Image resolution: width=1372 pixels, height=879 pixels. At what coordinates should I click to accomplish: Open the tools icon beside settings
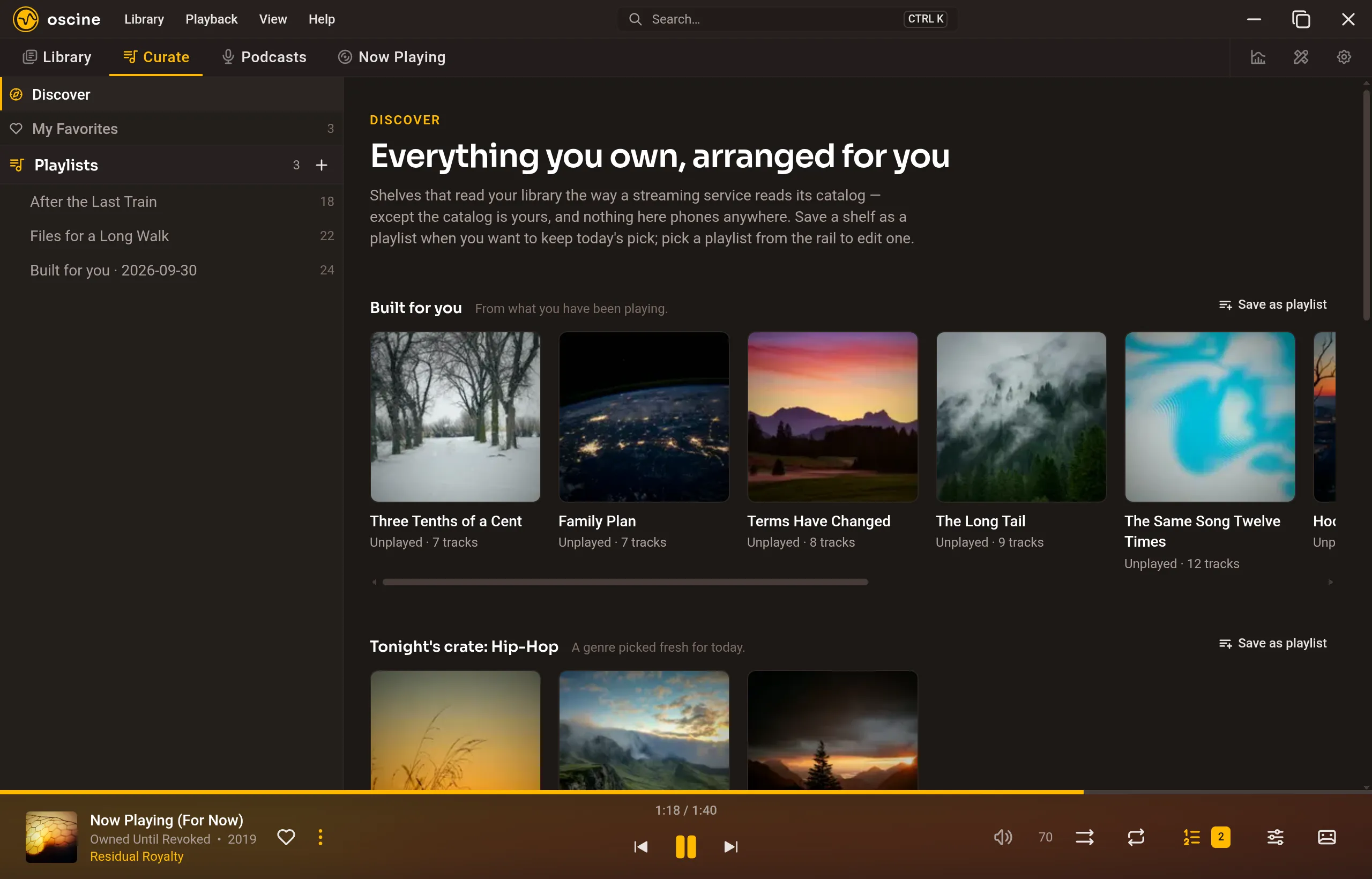coord(1301,57)
